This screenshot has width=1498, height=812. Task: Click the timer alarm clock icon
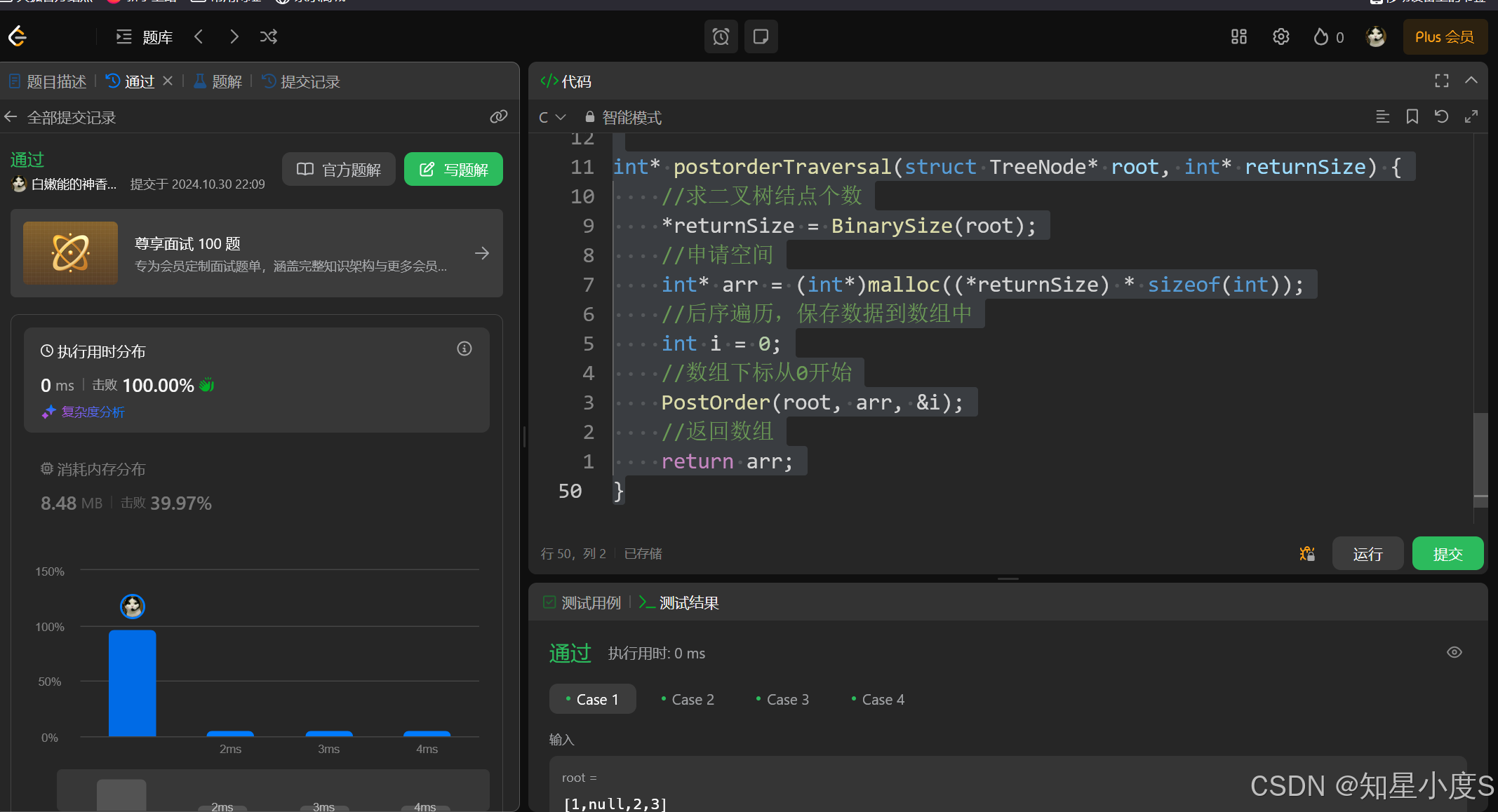[x=721, y=36]
